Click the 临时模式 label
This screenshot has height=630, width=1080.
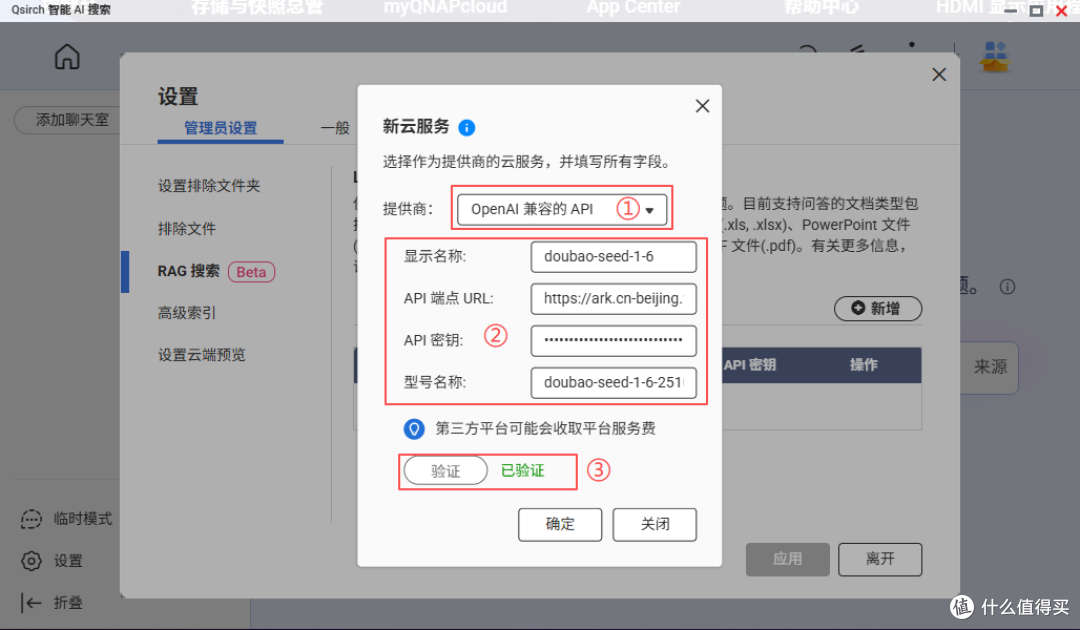click(83, 519)
